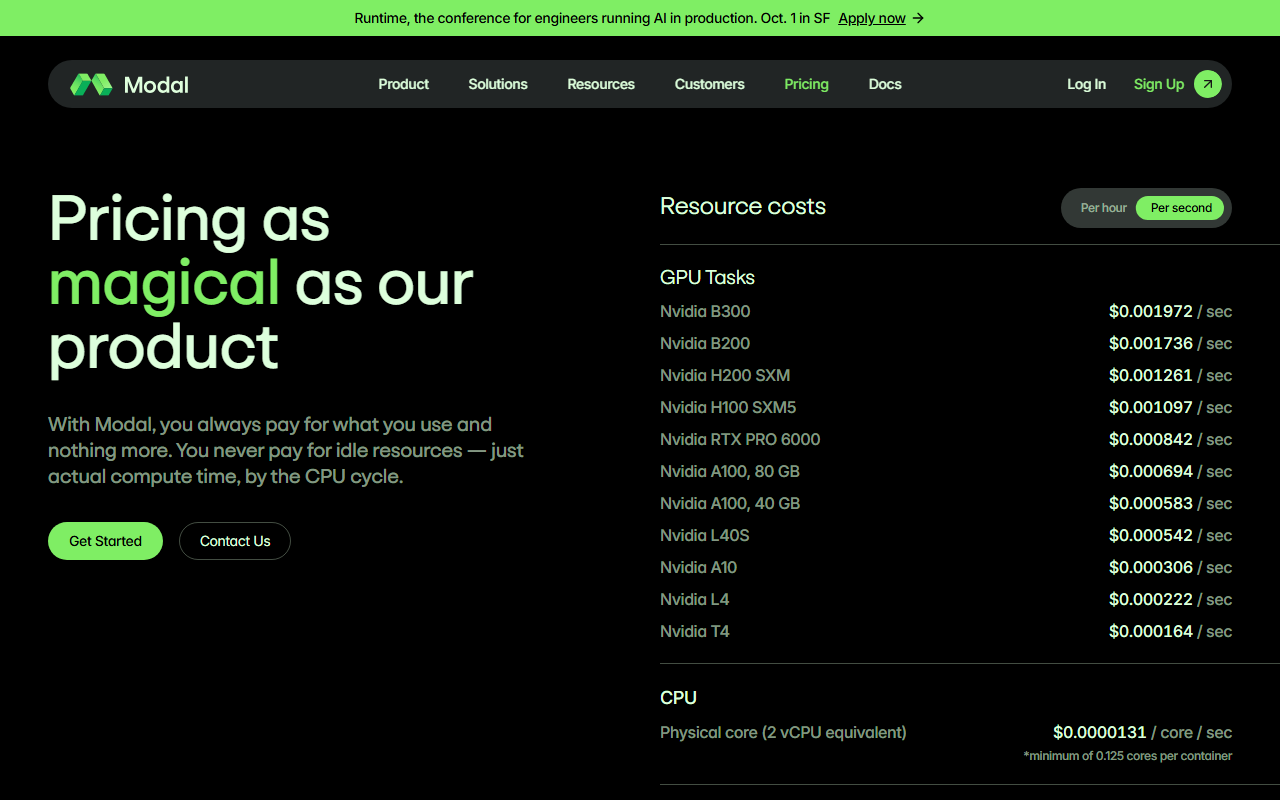Click the $0.000222 / sec price
The height and width of the screenshot is (800, 1280).
pos(1170,599)
